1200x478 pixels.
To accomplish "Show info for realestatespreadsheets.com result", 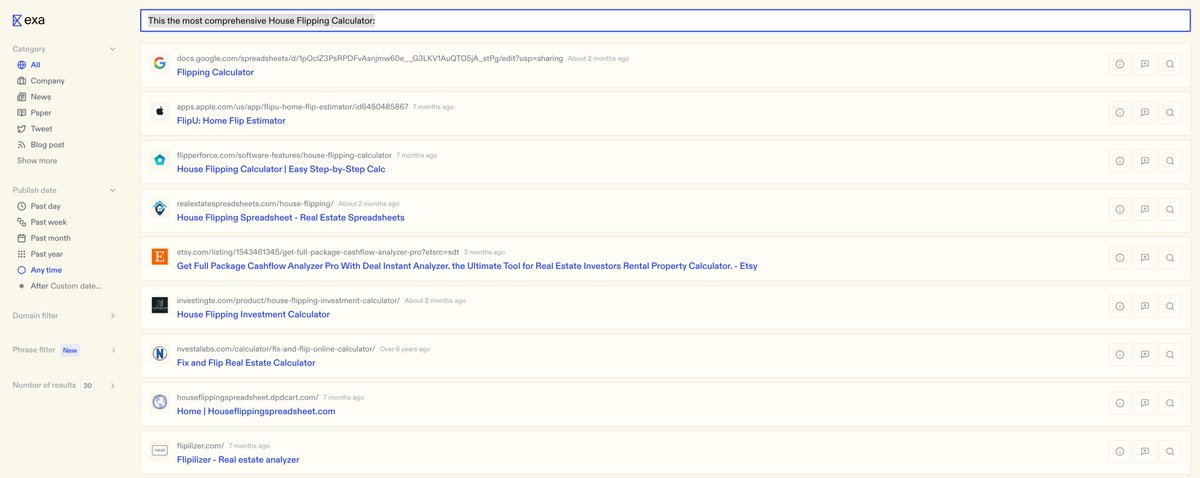I will coord(1119,209).
